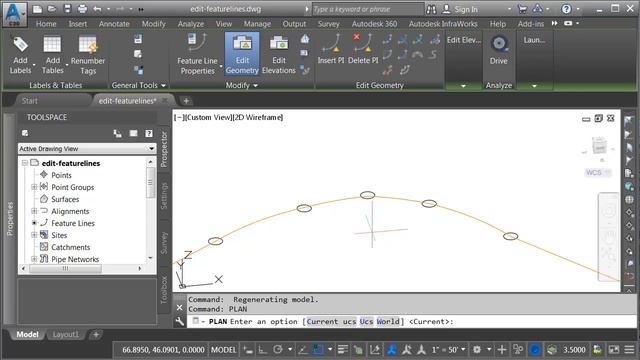Click the toolspace horizontal scrollbar
The width and height of the screenshot is (640, 360).
coord(65,269)
